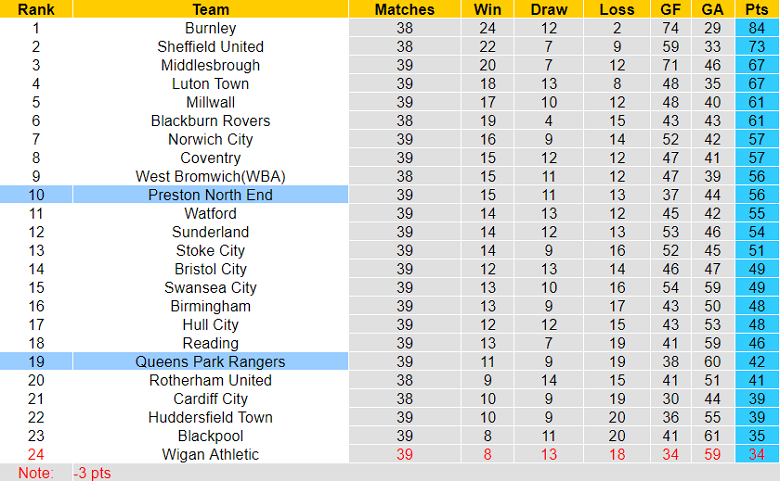Viewport: 780px width, 481px height.
Task: Click the Loss column header
Action: (616, 9)
